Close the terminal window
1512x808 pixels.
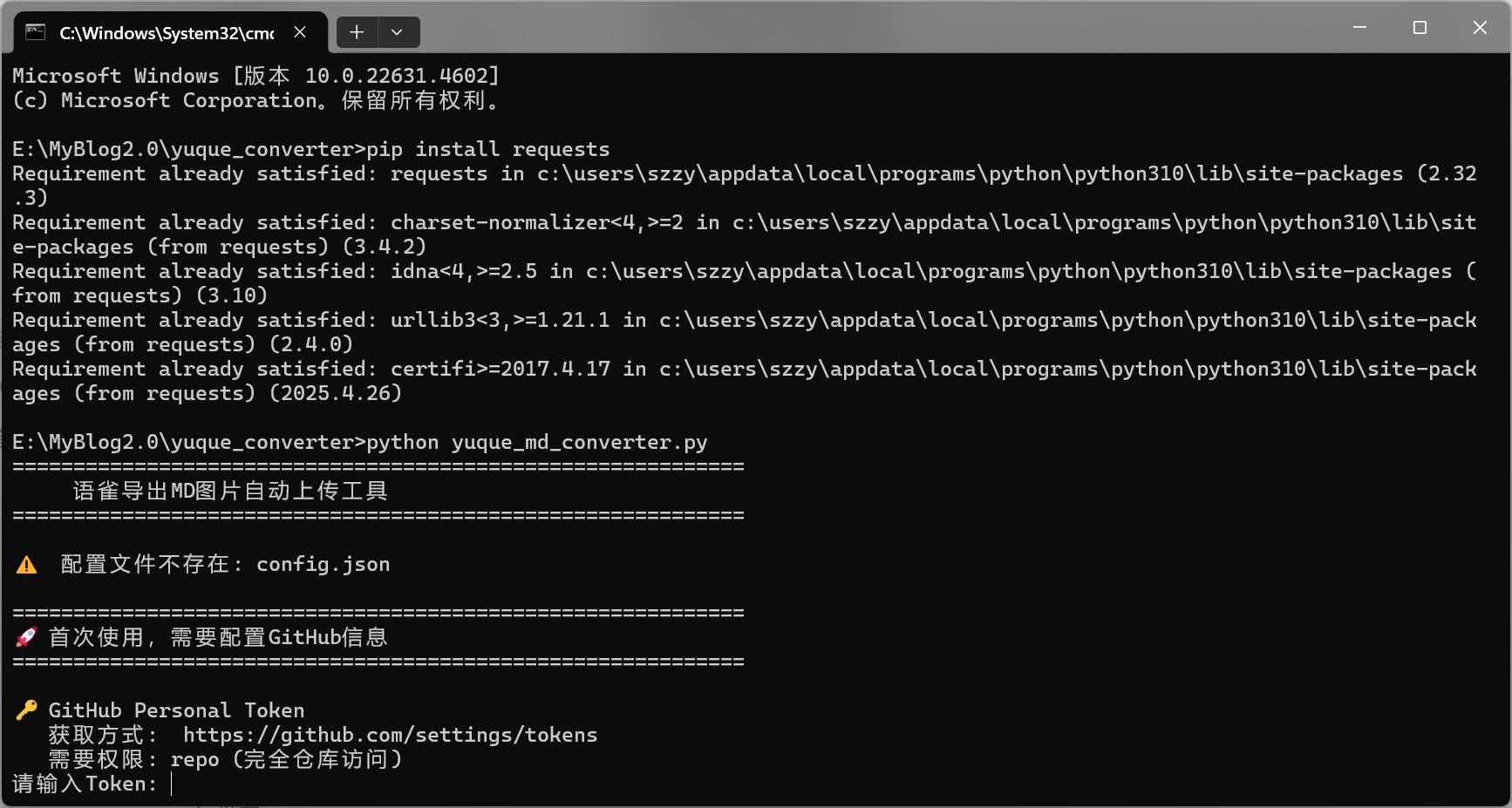(x=1480, y=28)
